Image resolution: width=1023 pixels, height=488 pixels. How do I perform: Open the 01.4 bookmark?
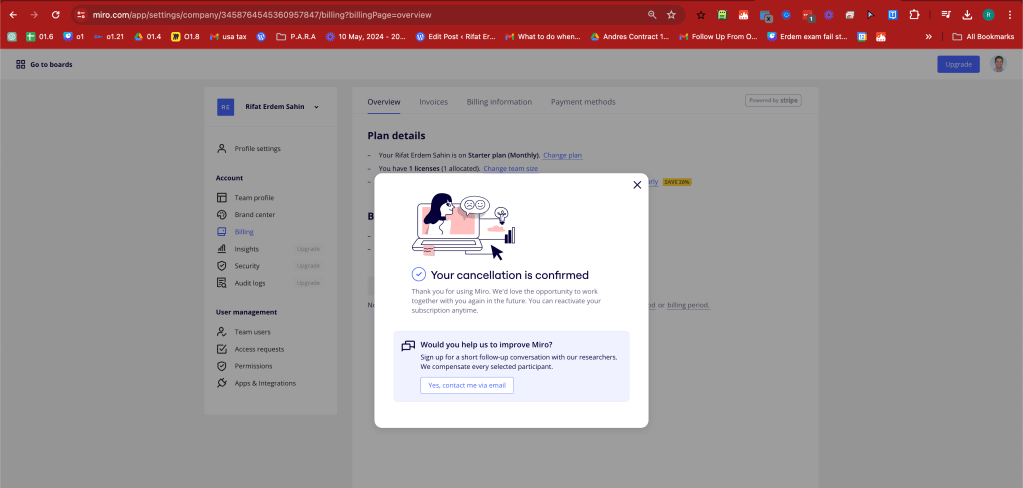147,37
